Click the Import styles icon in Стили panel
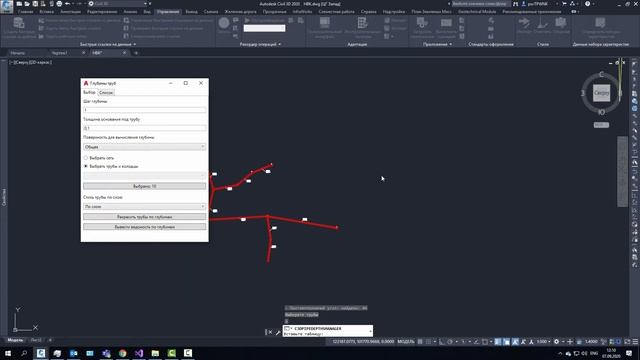Viewport: 640px width, 360px height. (x=524, y=22)
